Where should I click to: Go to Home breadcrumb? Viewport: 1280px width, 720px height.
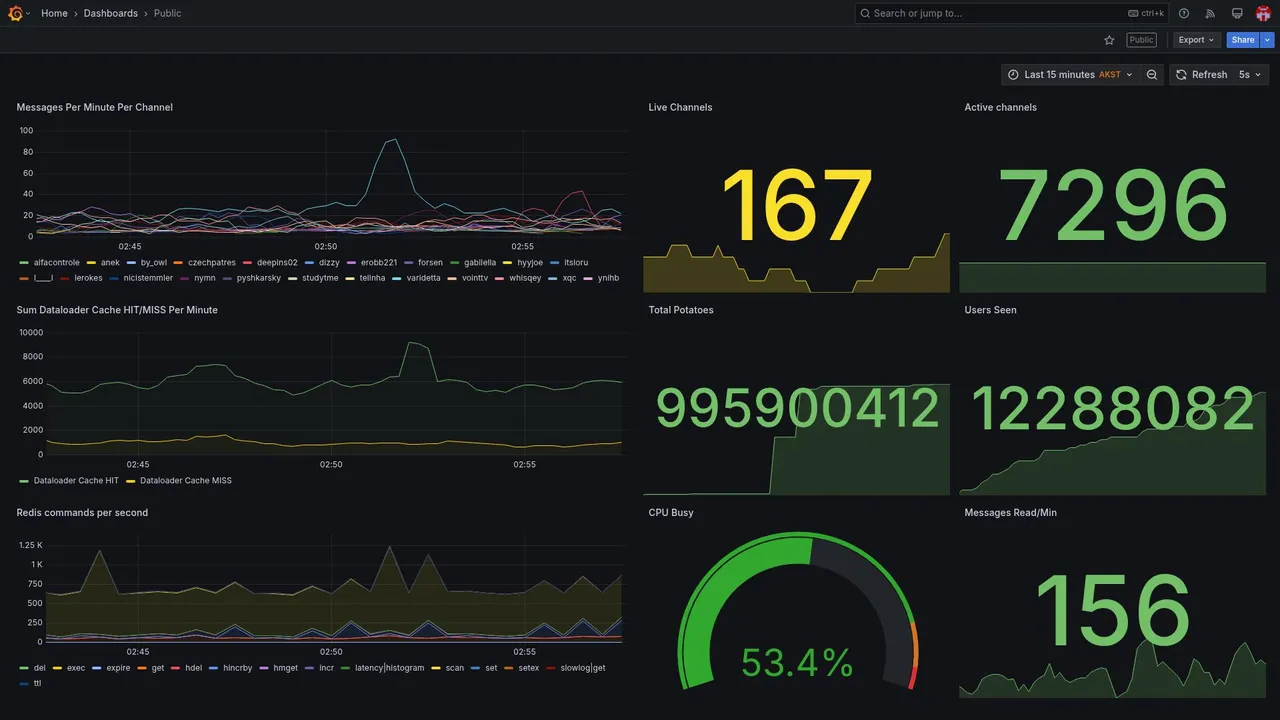54,13
